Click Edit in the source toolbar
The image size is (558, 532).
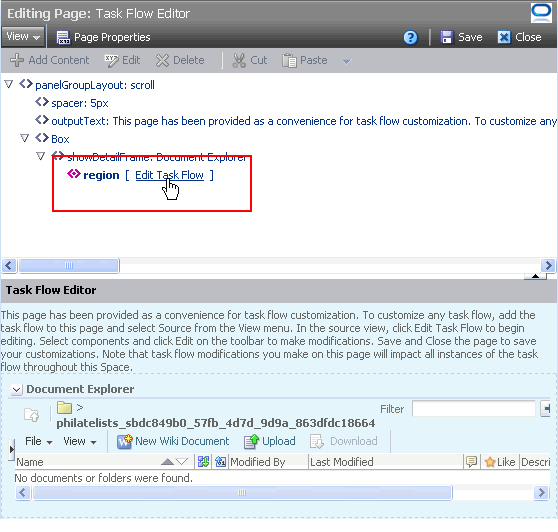click(x=122, y=60)
